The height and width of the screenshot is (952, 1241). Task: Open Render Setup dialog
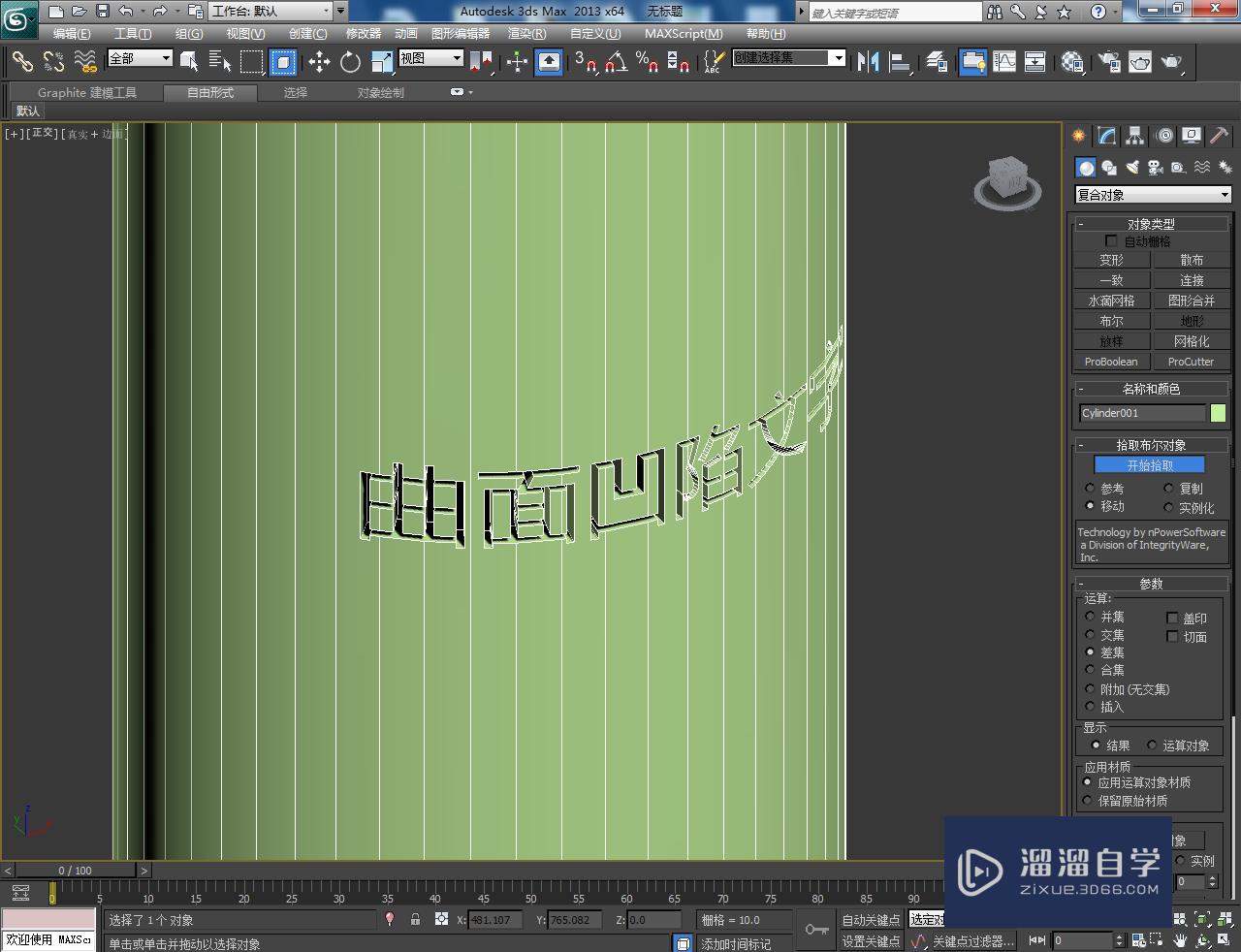[x=1109, y=62]
